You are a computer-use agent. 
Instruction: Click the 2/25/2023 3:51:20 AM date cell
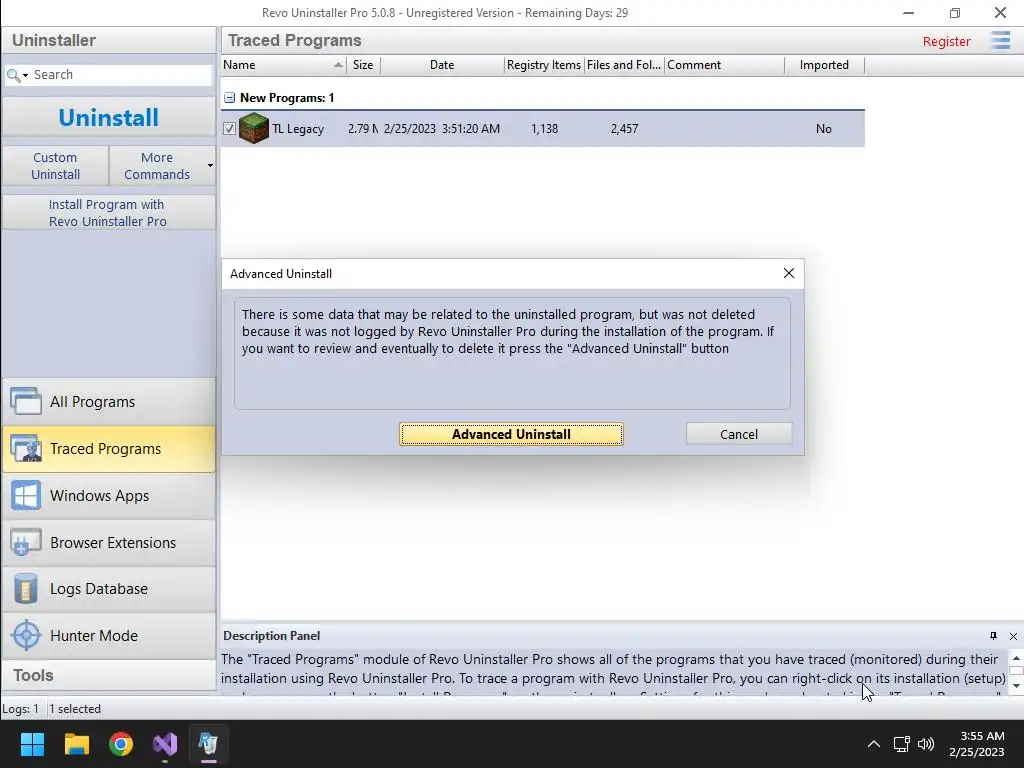click(442, 129)
